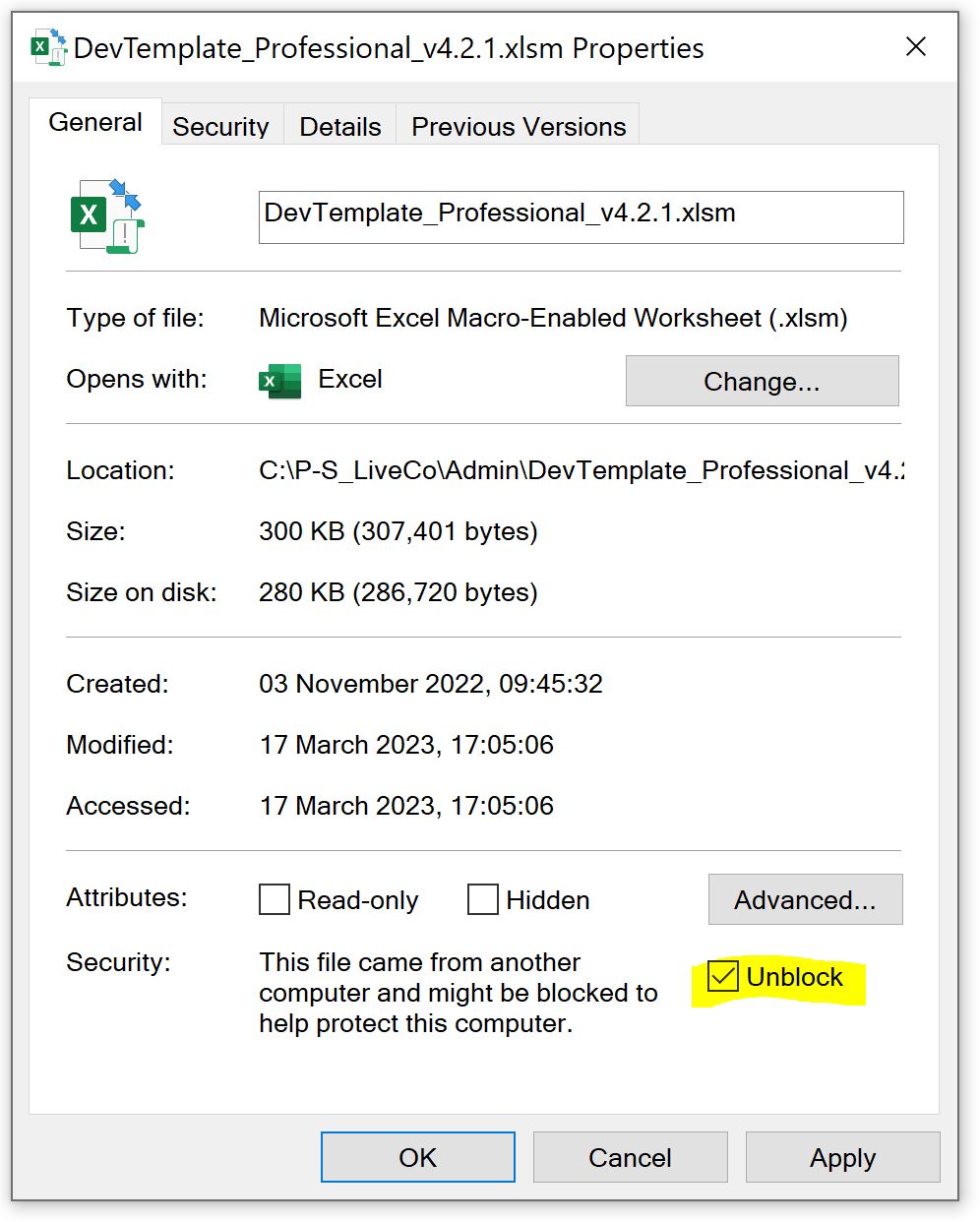Go to the Previous Versions tab

[x=518, y=127]
